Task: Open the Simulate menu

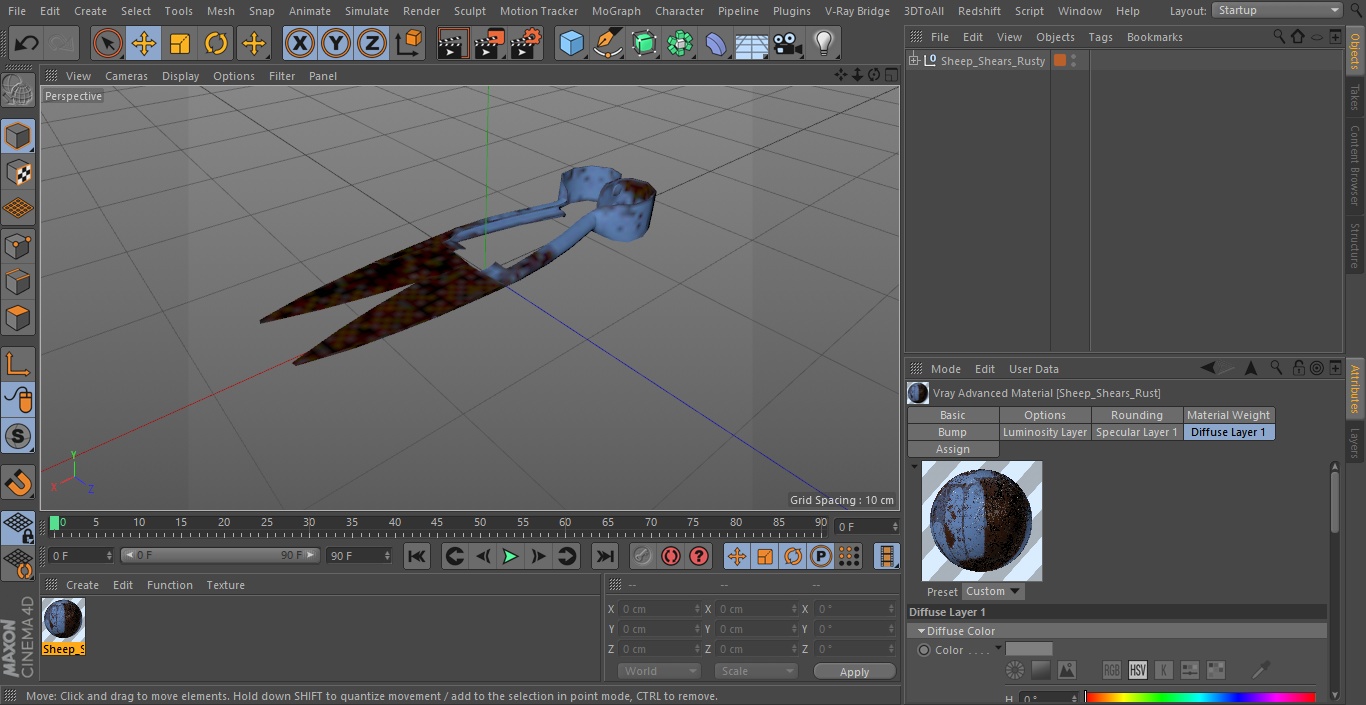Action: point(367,11)
